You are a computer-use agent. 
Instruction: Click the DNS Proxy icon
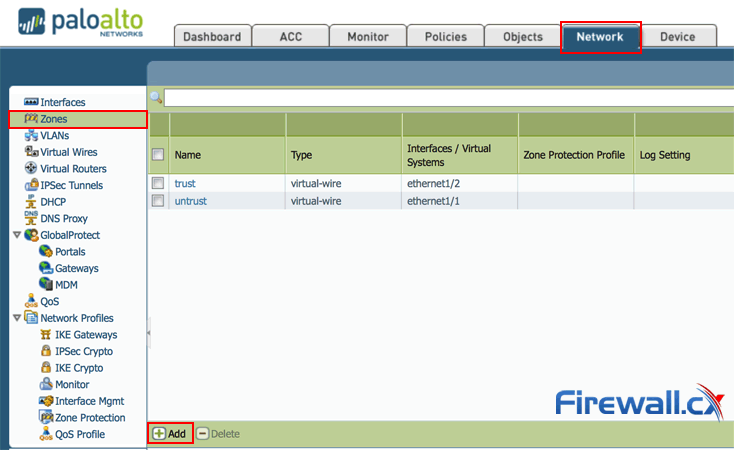click(x=31, y=218)
